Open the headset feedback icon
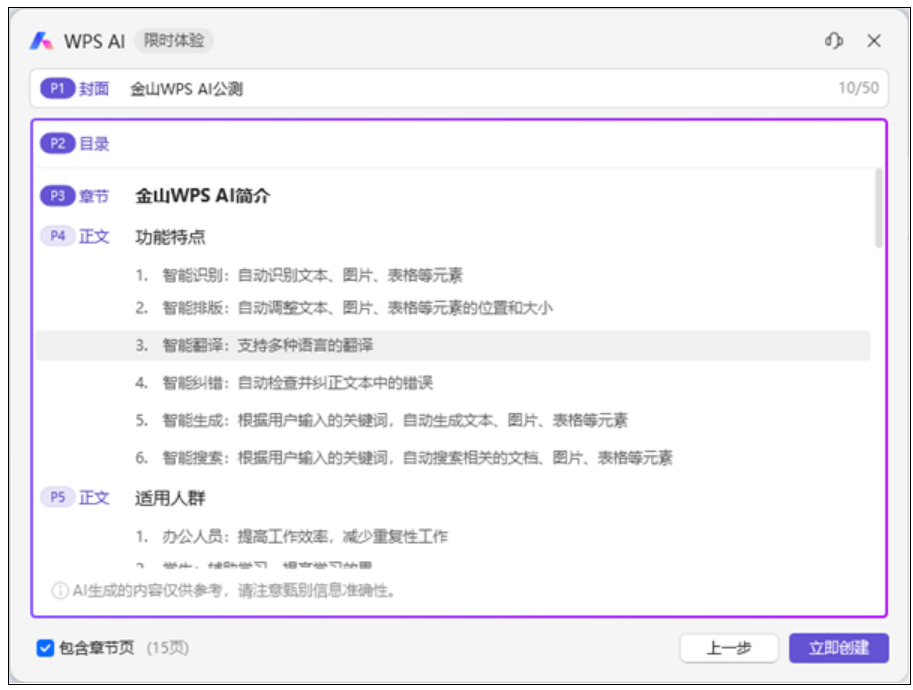 [833, 41]
